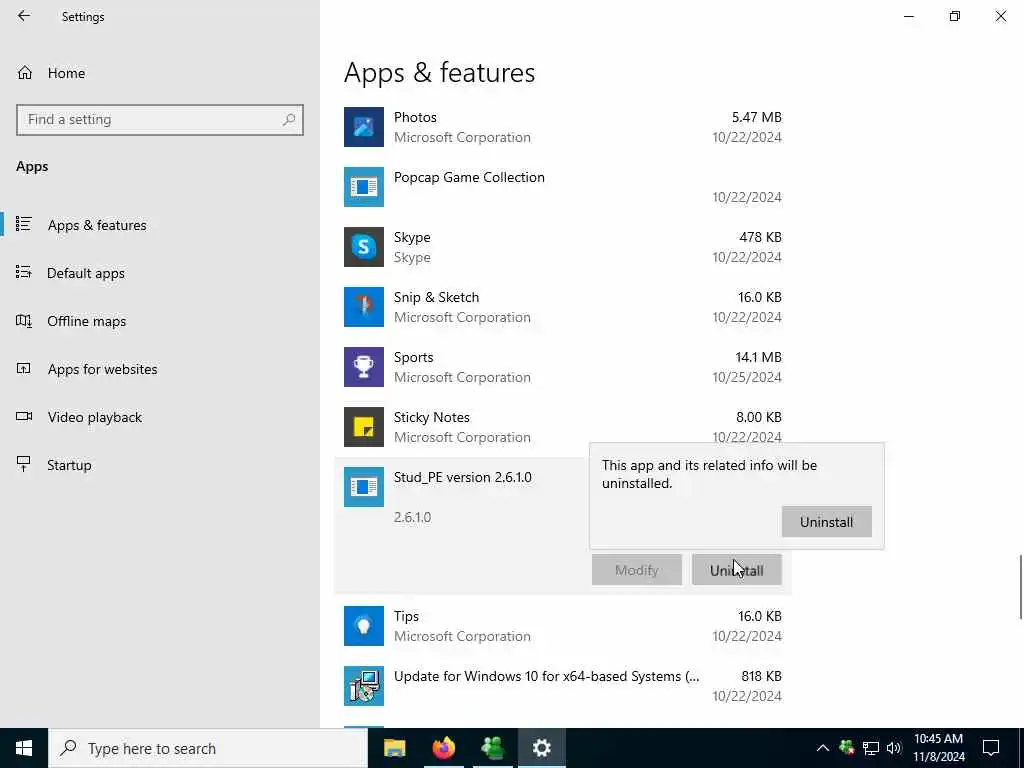
Task: Select Snip & Sketch entry text
Action: [436, 297]
